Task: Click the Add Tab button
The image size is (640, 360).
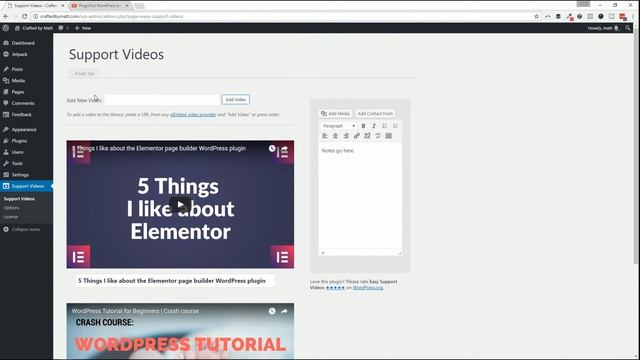Action: pyautogui.click(x=84, y=73)
